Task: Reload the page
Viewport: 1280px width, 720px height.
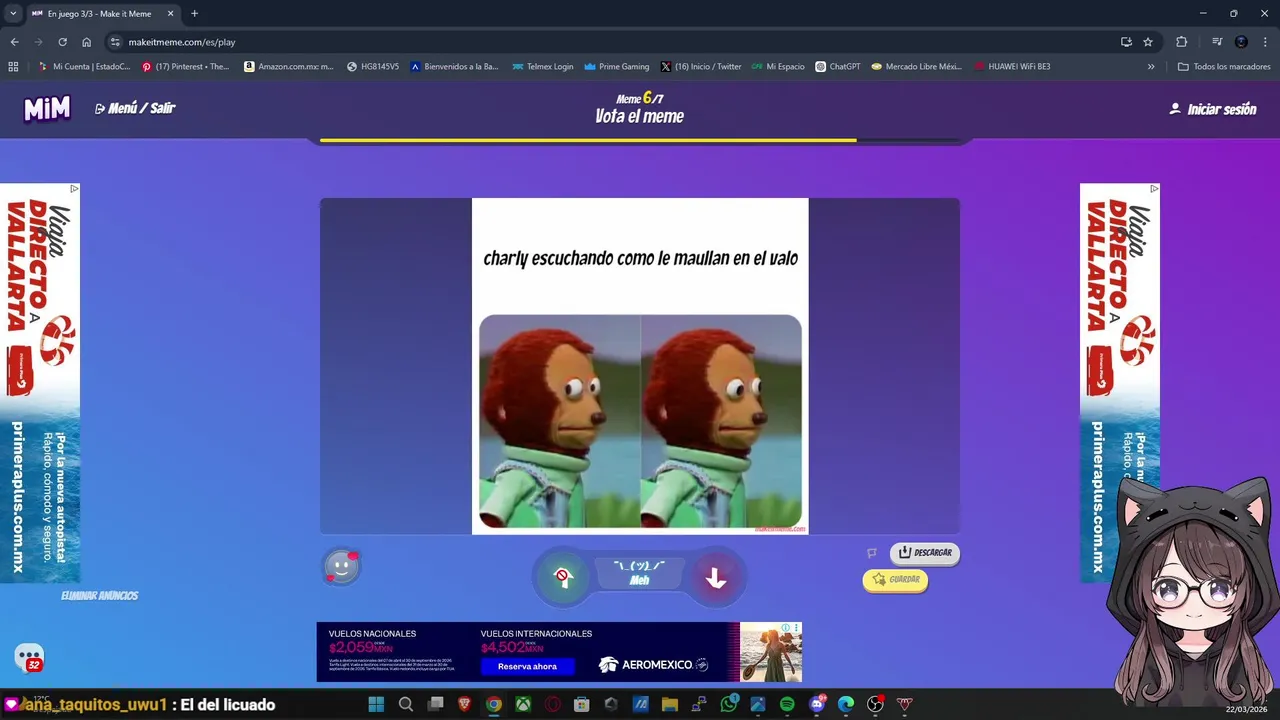Action: (x=62, y=42)
